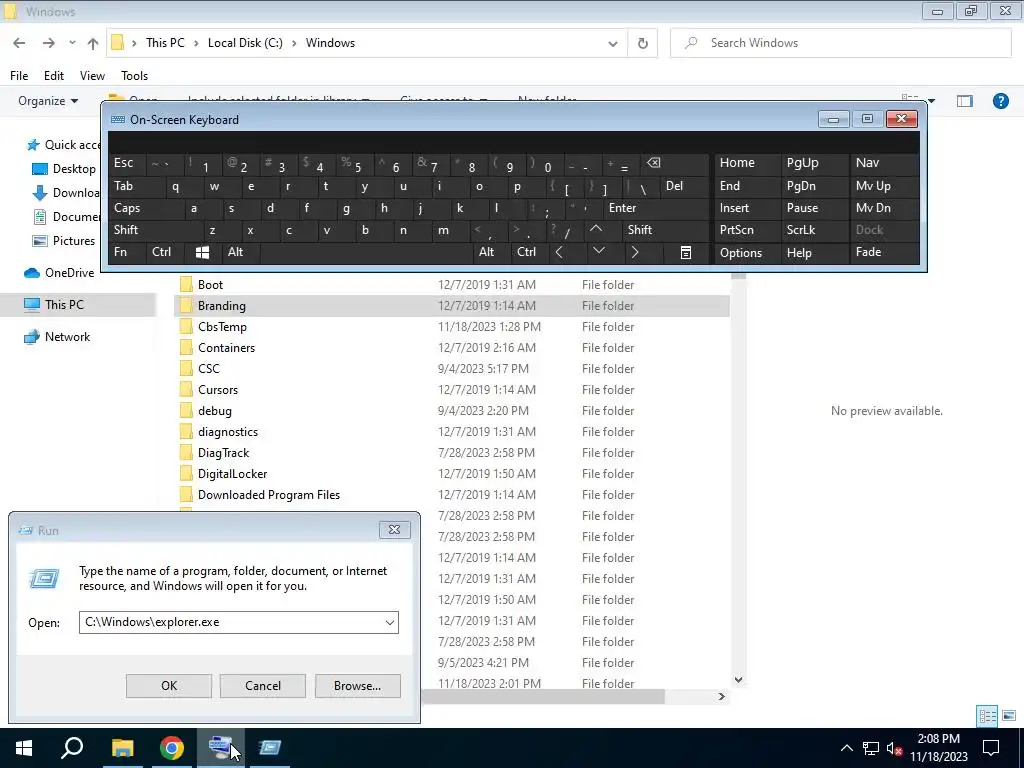Click the down arrow key on keyboard
Image resolution: width=1024 pixels, height=768 pixels.
(599, 251)
